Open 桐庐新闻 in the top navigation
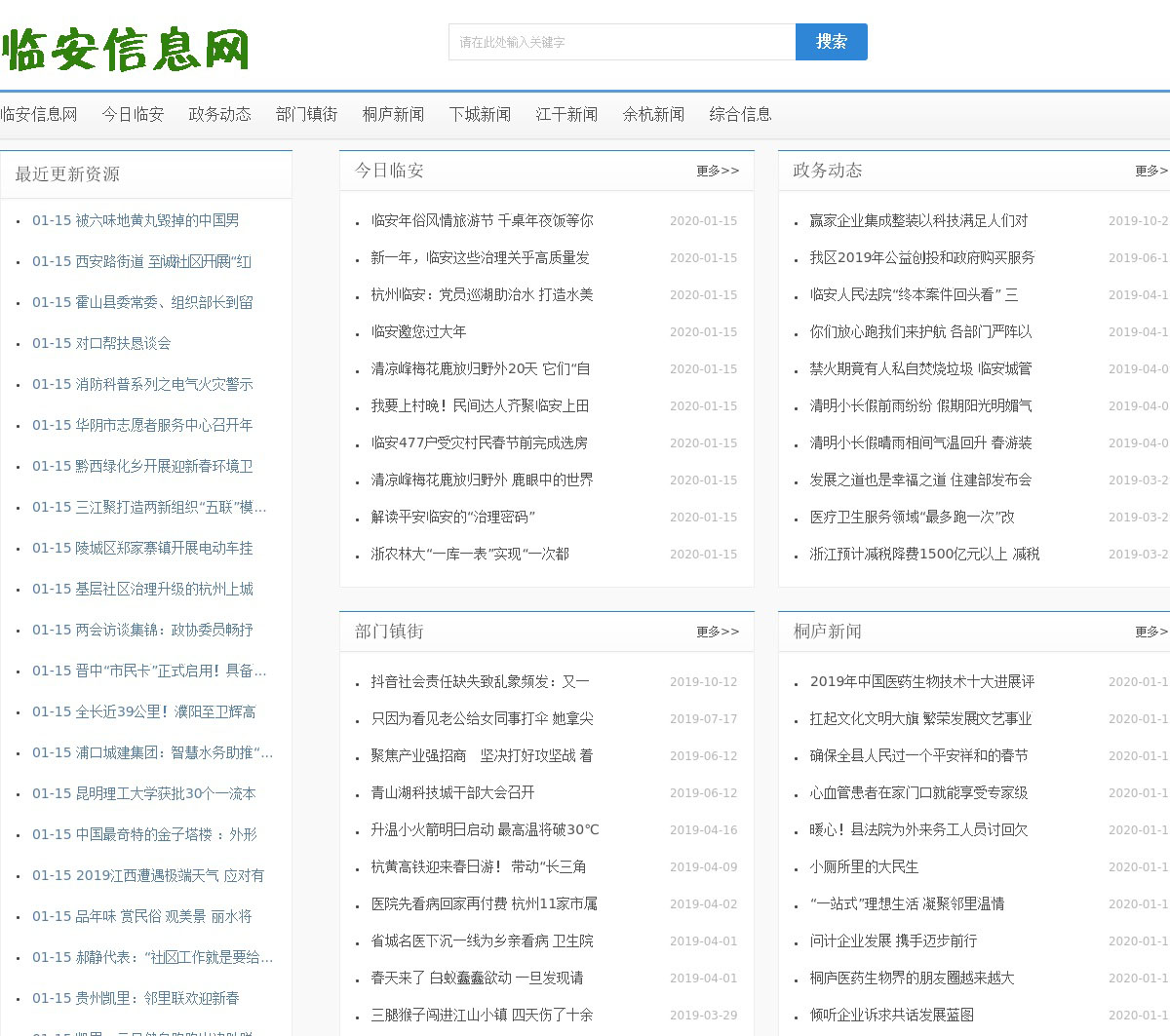 [x=393, y=114]
